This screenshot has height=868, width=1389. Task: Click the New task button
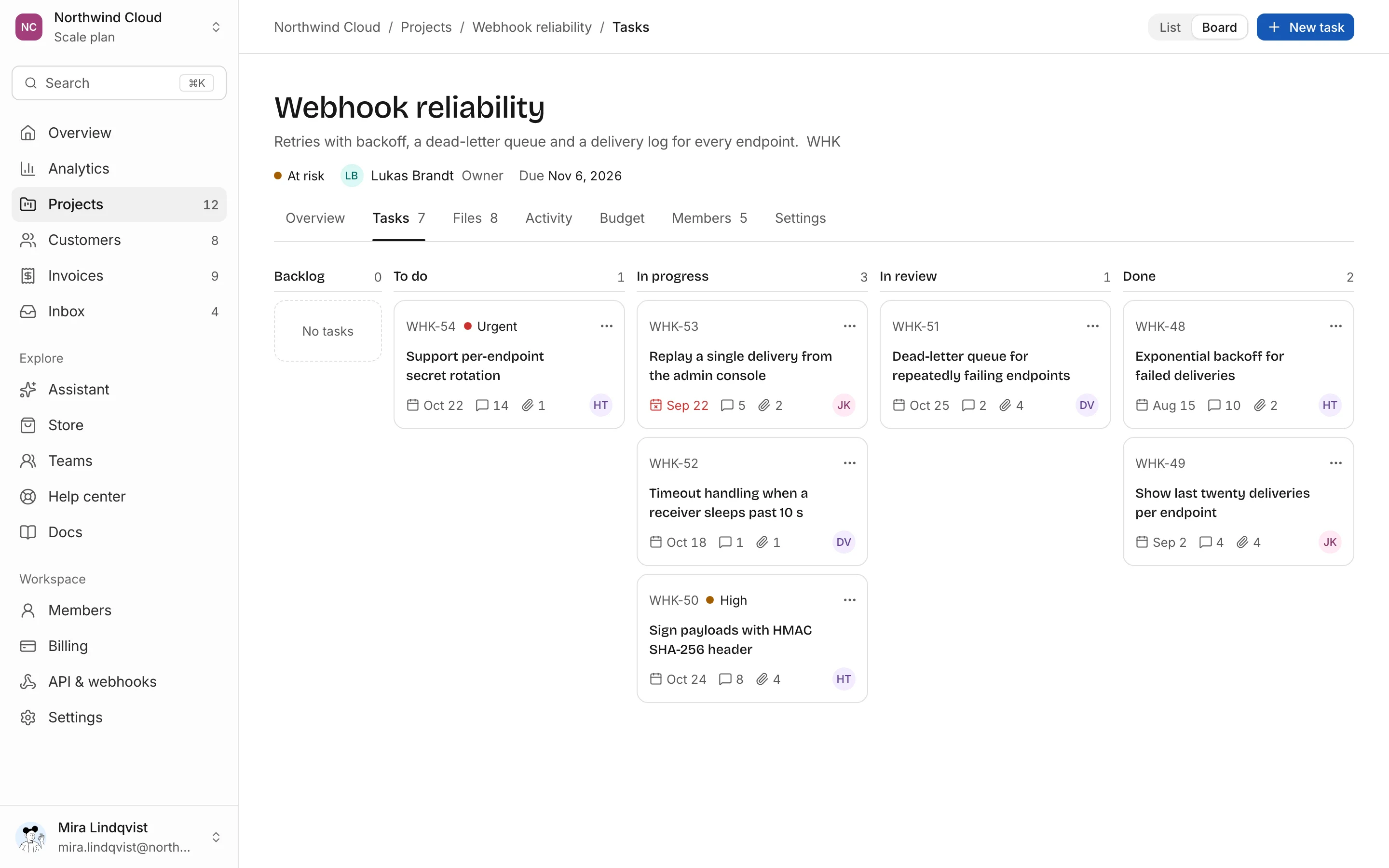[x=1305, y=27]
